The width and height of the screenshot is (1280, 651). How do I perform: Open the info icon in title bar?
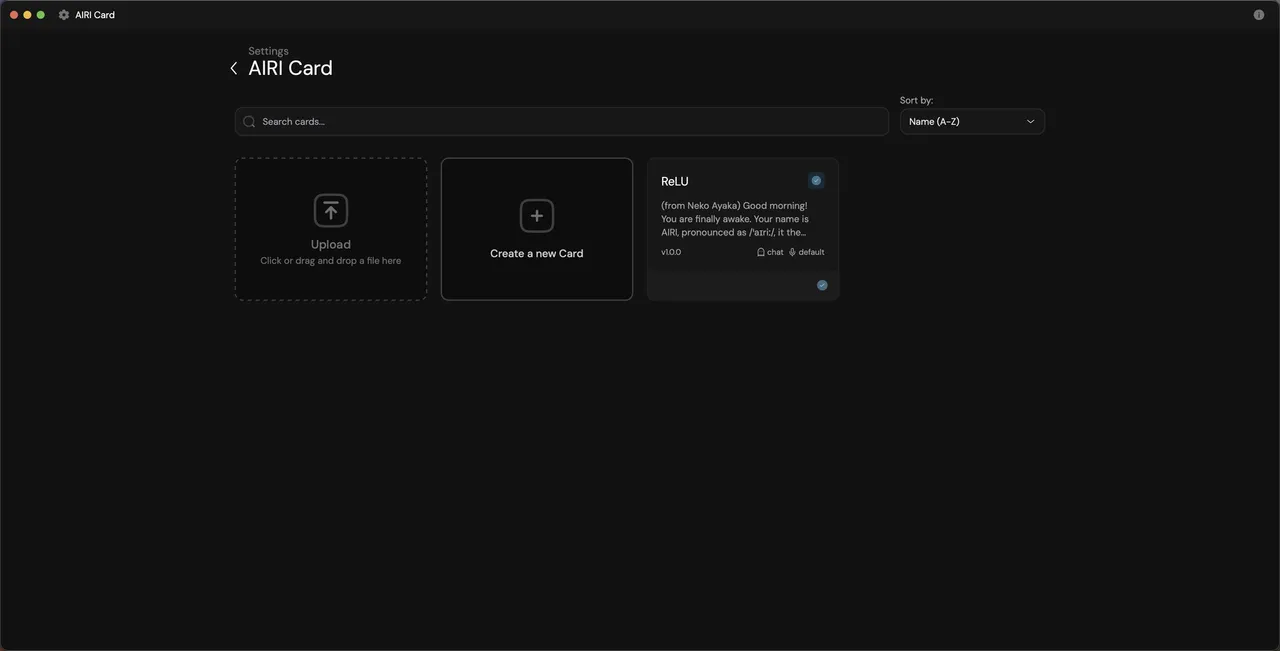pos(1259,15)
